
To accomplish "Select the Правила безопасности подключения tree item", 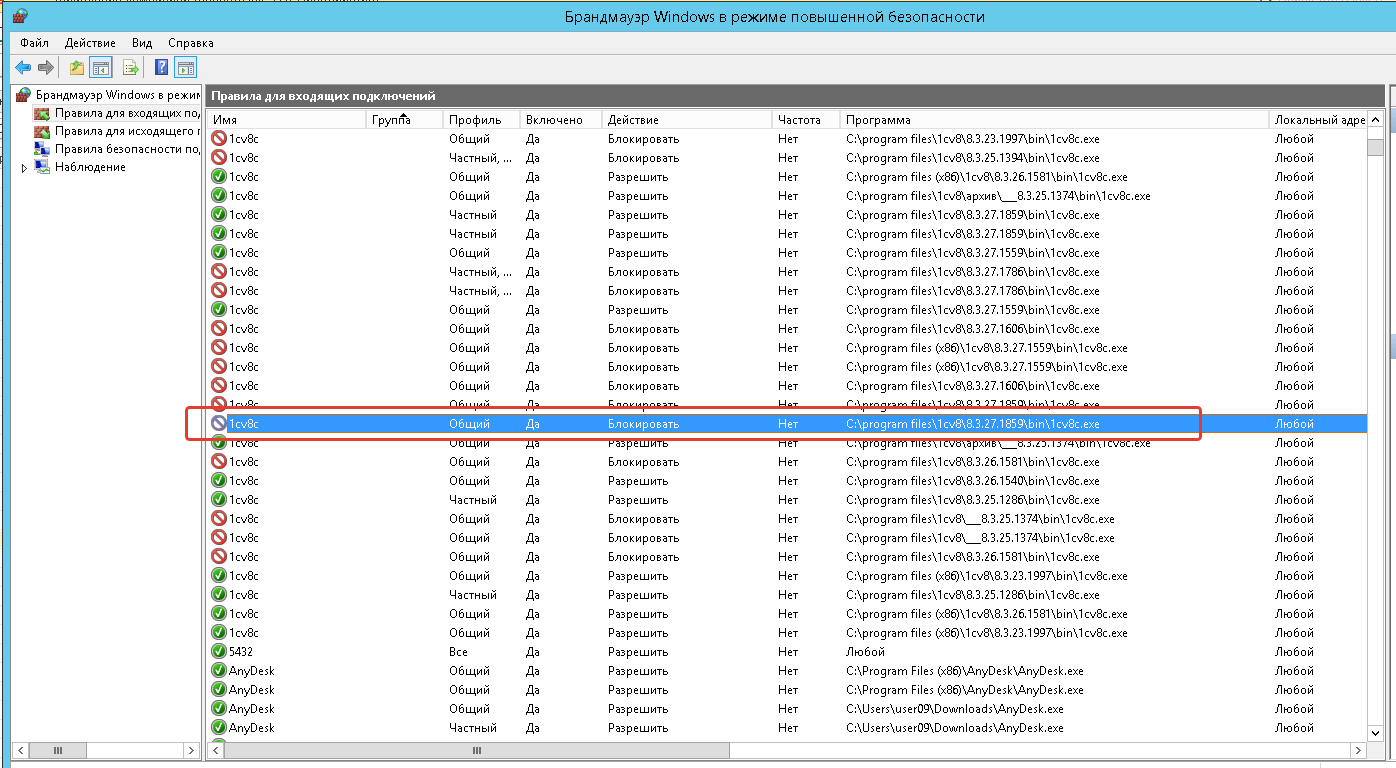I will (x=126, y=149).
